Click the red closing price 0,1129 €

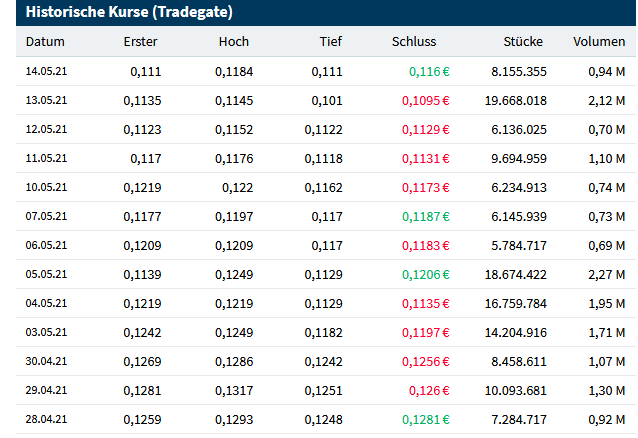tap(425, 130)
